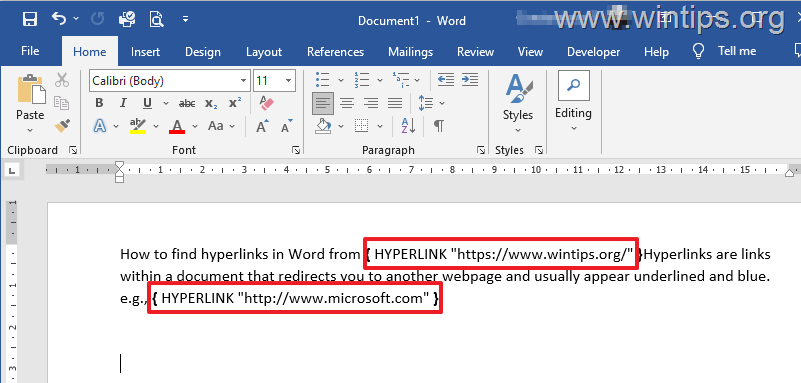Toggle Align Left paragraph alignment
The height and width of the screenshot is (383, 801).
323,103
